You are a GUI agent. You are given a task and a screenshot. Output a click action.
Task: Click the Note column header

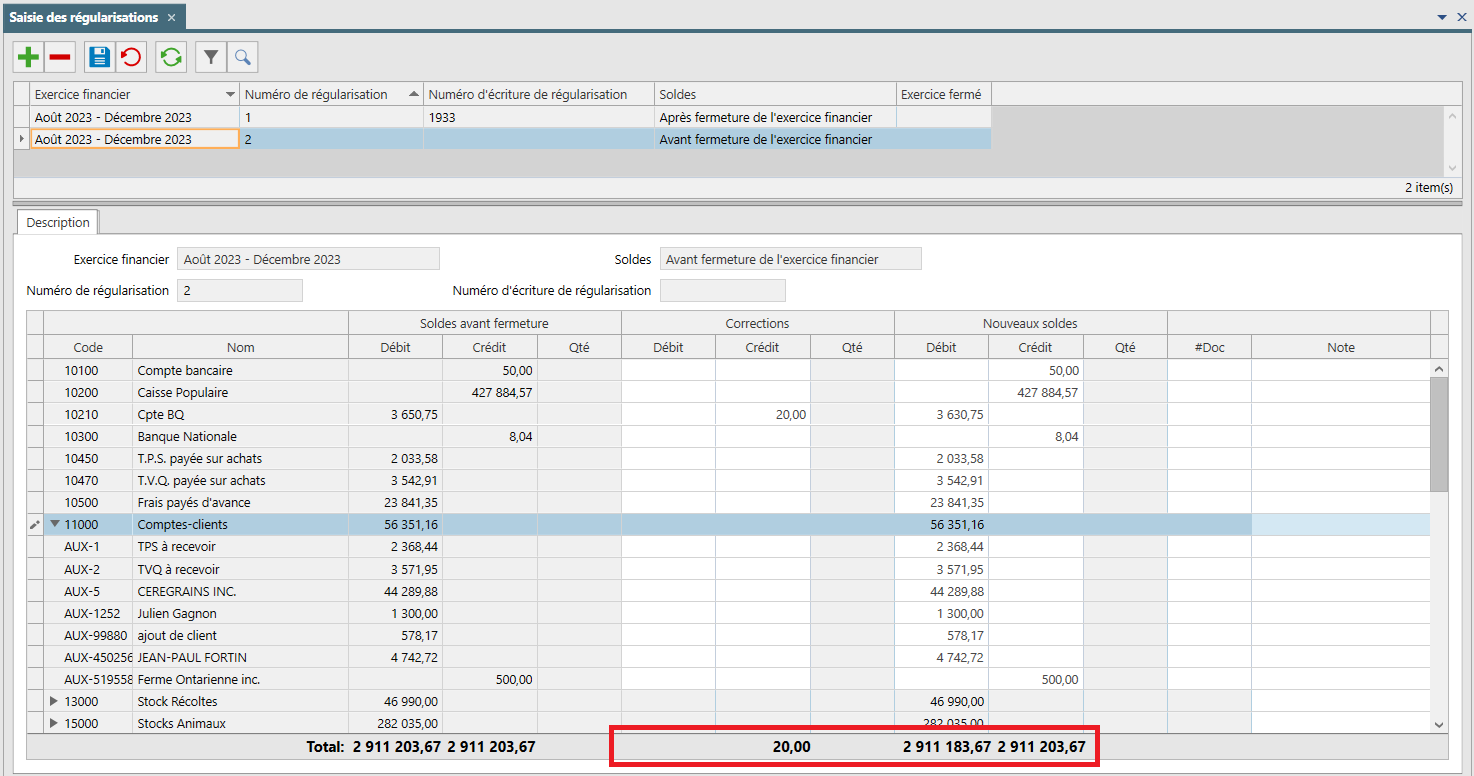[1341, 347]
